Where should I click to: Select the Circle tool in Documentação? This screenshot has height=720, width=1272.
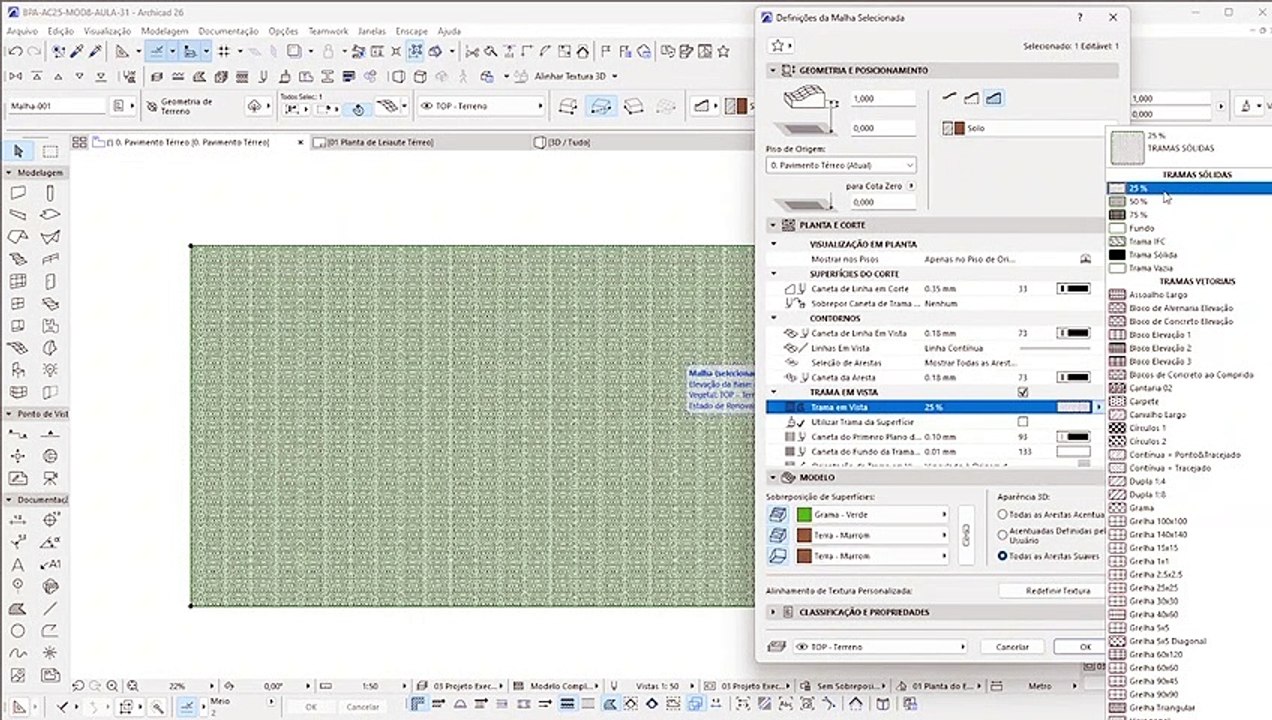coord(18,631)
